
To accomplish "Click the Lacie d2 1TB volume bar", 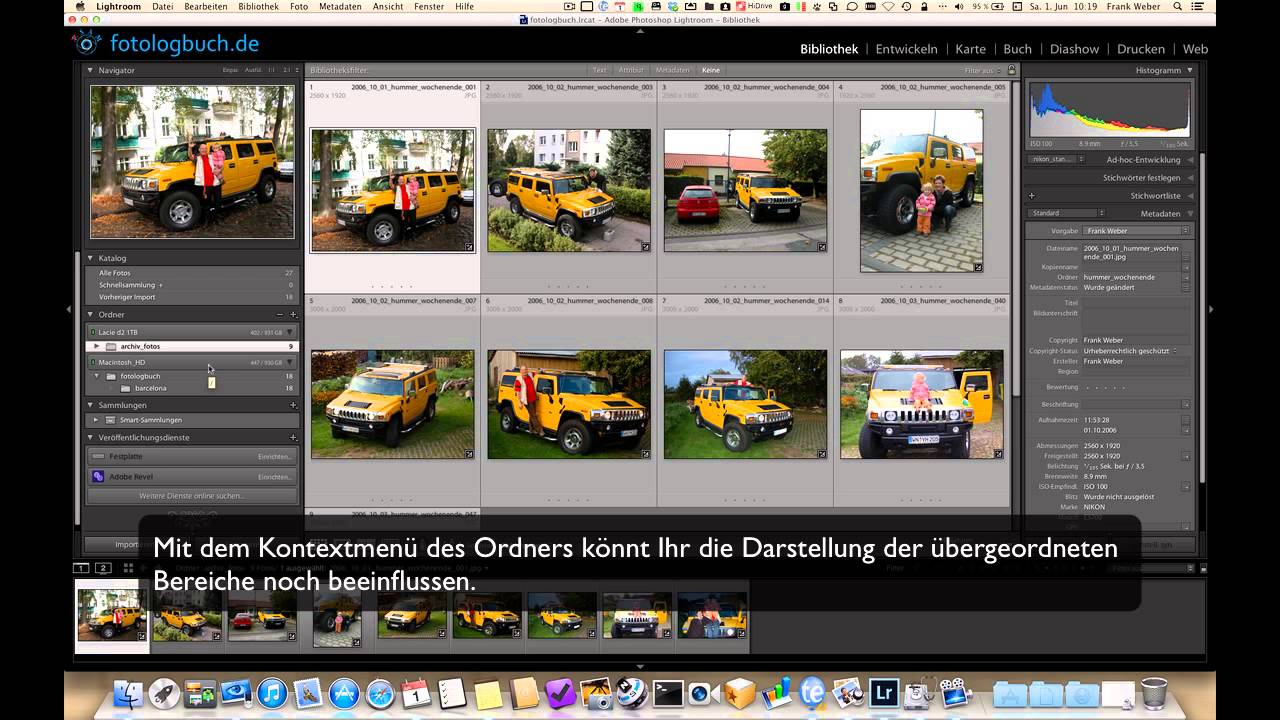I will 192,332.
